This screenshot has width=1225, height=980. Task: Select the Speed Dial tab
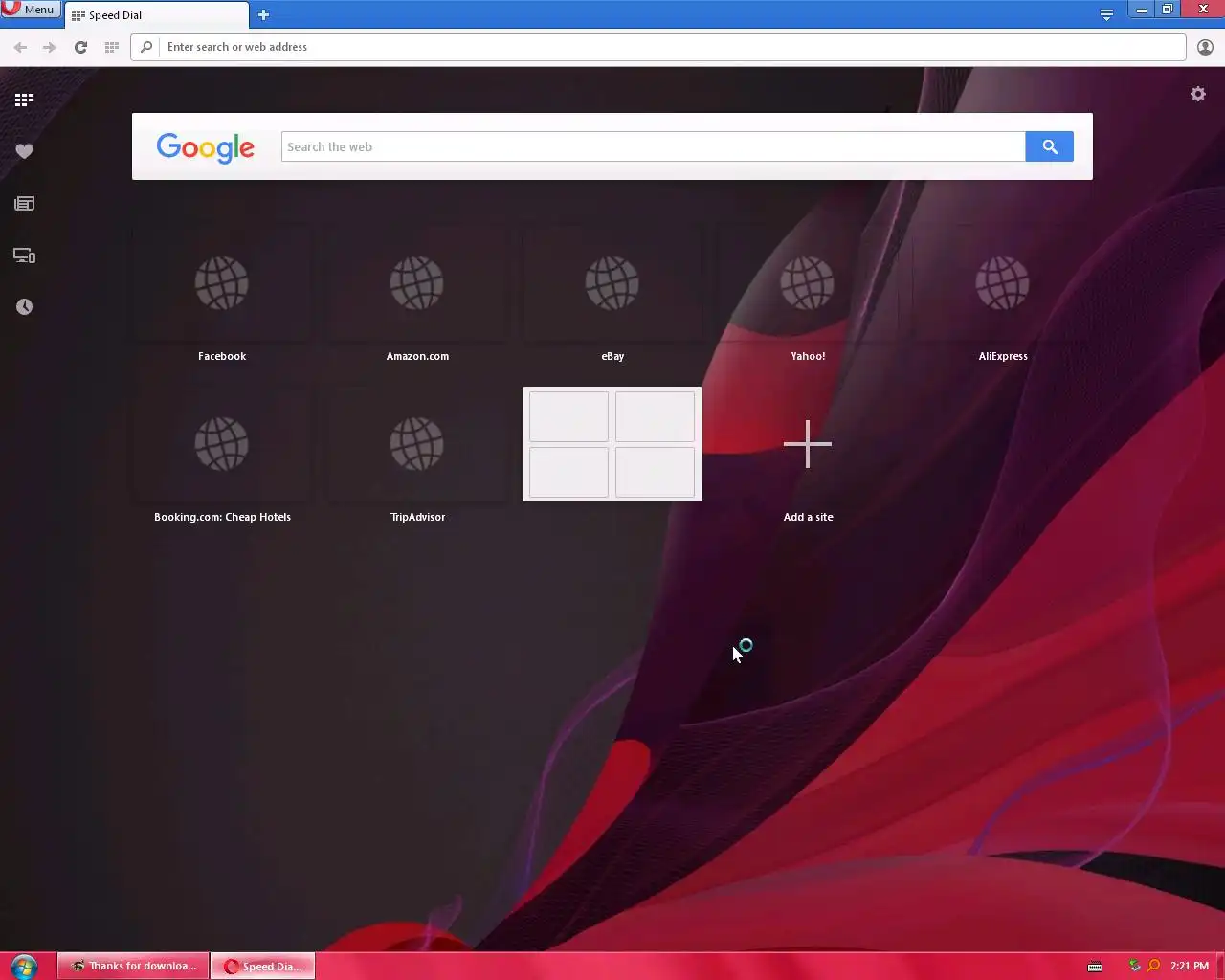156,15
